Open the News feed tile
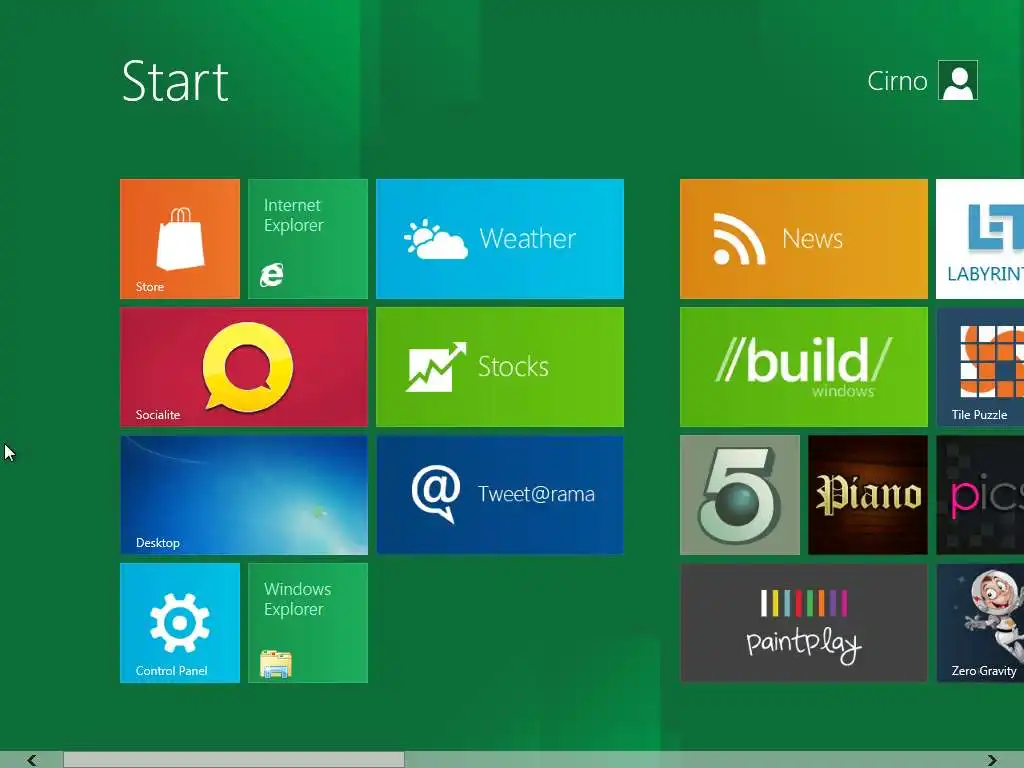1024x768 pixels. point(803,239)
